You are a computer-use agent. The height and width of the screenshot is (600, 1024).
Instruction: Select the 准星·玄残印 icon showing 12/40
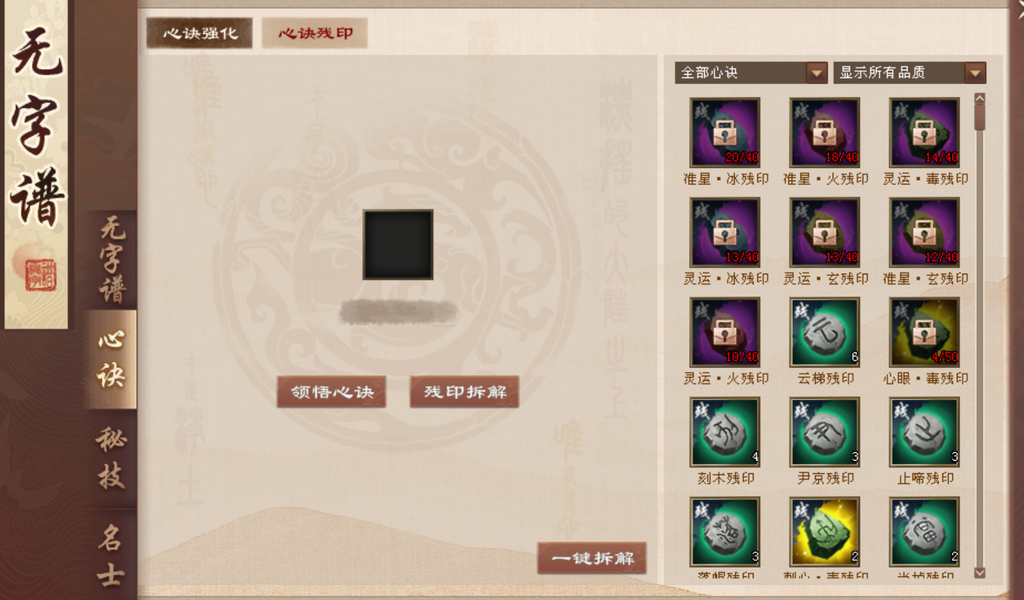coord(925,232)
